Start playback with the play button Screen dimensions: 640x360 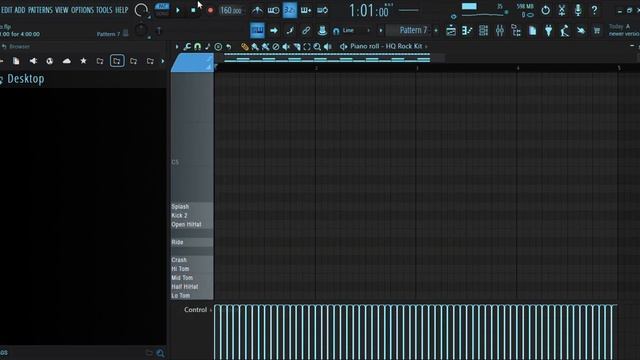point(178,10)
